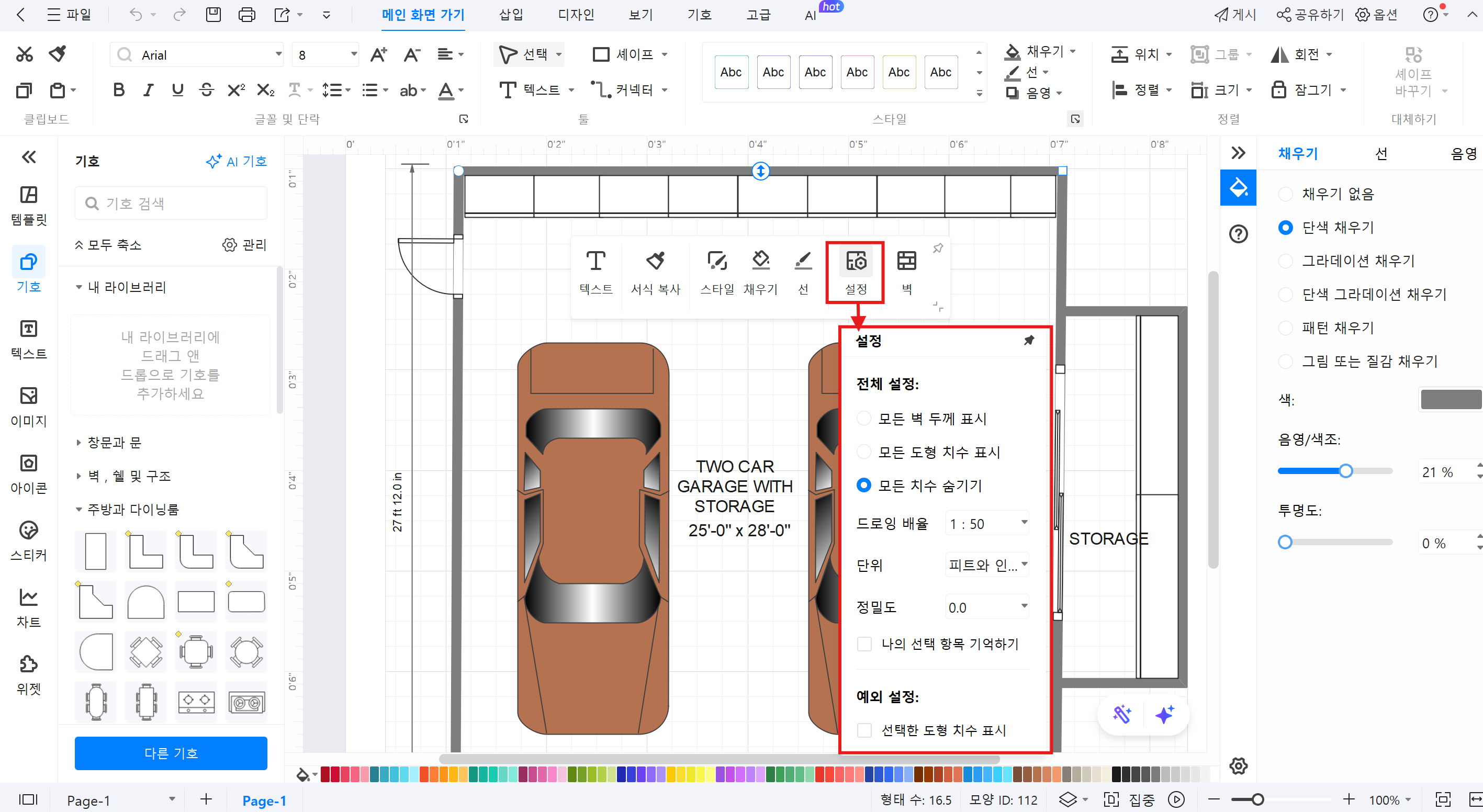Open 정밀도 0.0 dropdown
Image resolution: width=1483 pixels, height=812 pixels.
click(x=987, y=607)
